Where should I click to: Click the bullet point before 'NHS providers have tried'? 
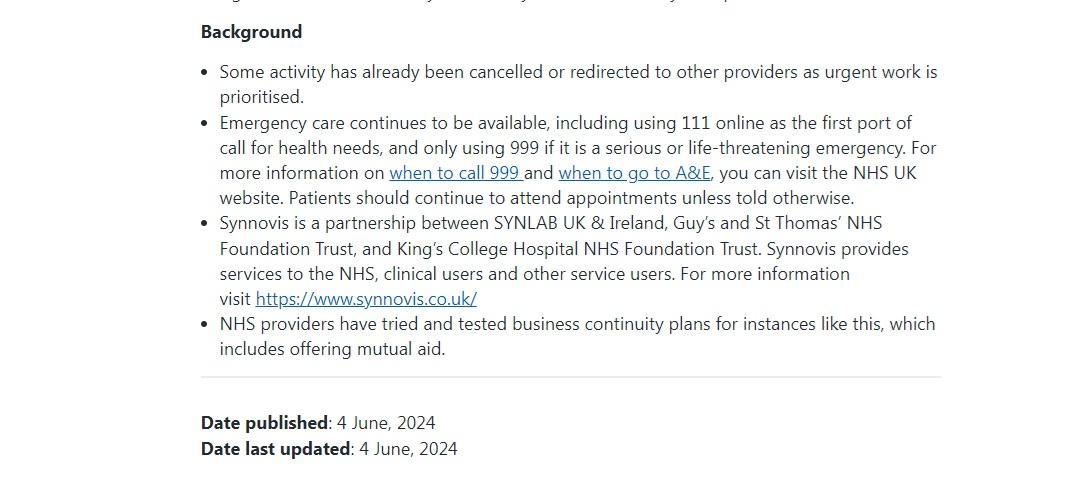pyautogui.click(x=205, y=325)
